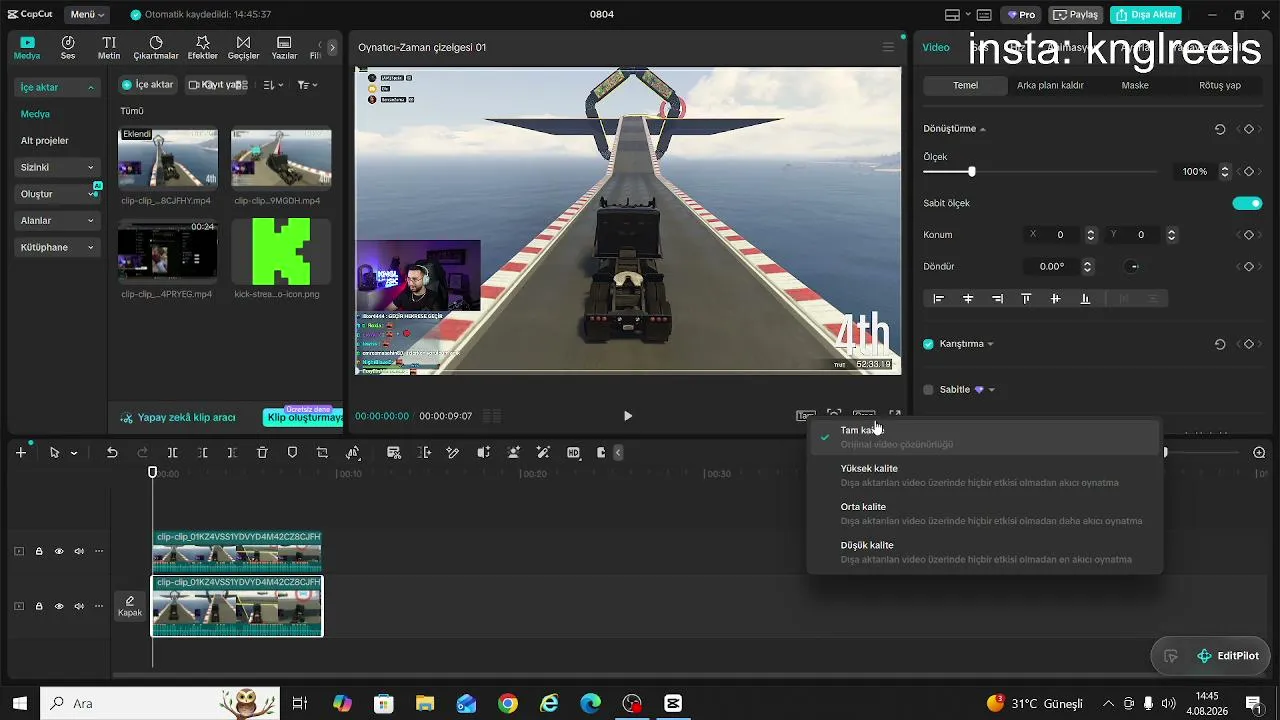Click the mirror flip icon
This screenshot has width=1280, height=720.
click(353, 453)
